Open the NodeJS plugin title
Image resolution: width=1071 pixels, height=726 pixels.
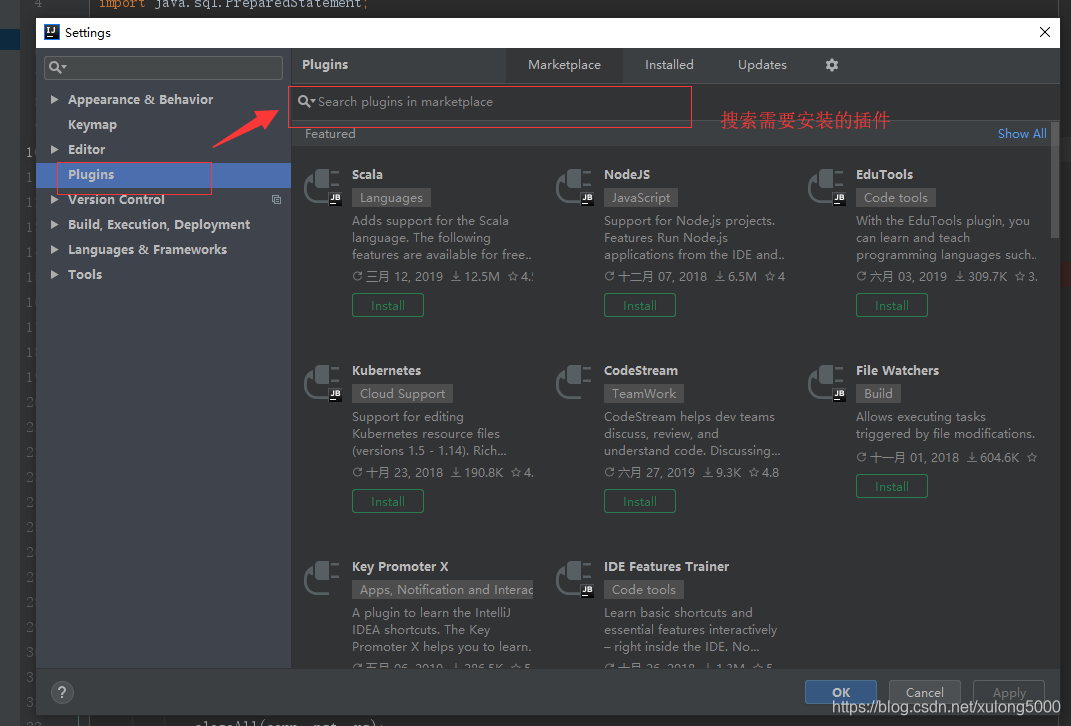[x=626, y=175]
